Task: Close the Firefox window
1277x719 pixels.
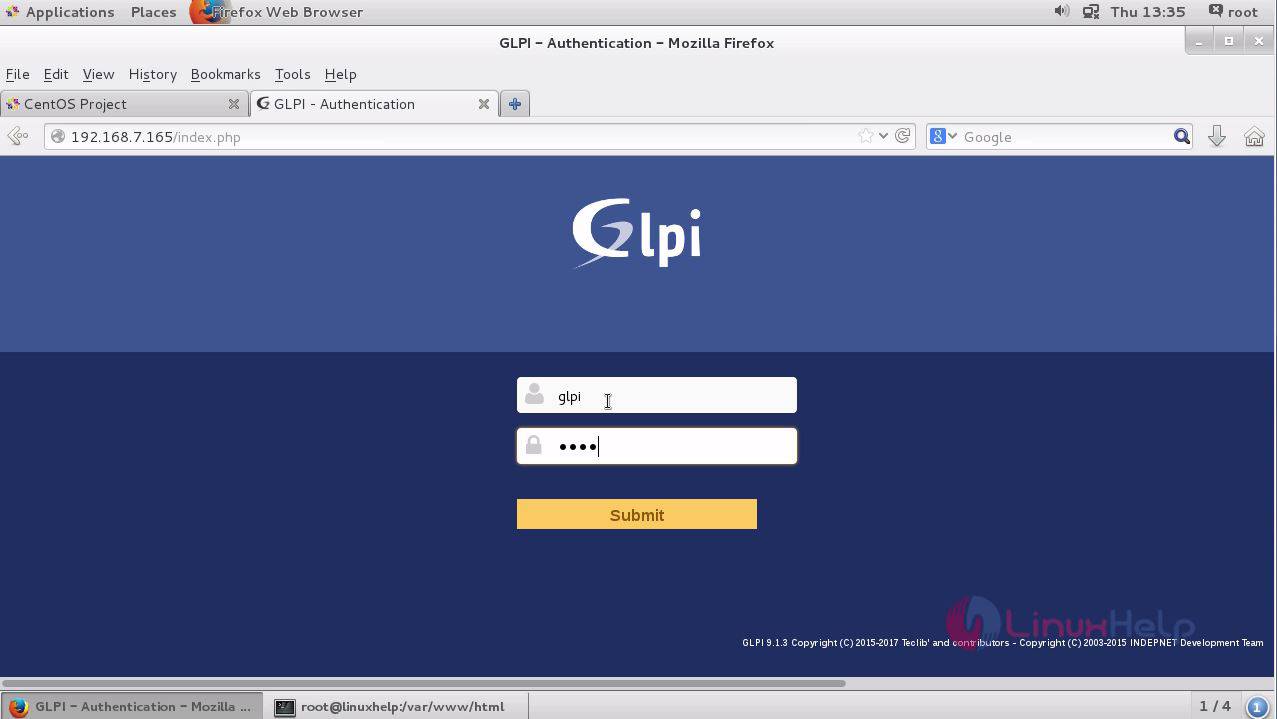Action: pos(1259,41)
